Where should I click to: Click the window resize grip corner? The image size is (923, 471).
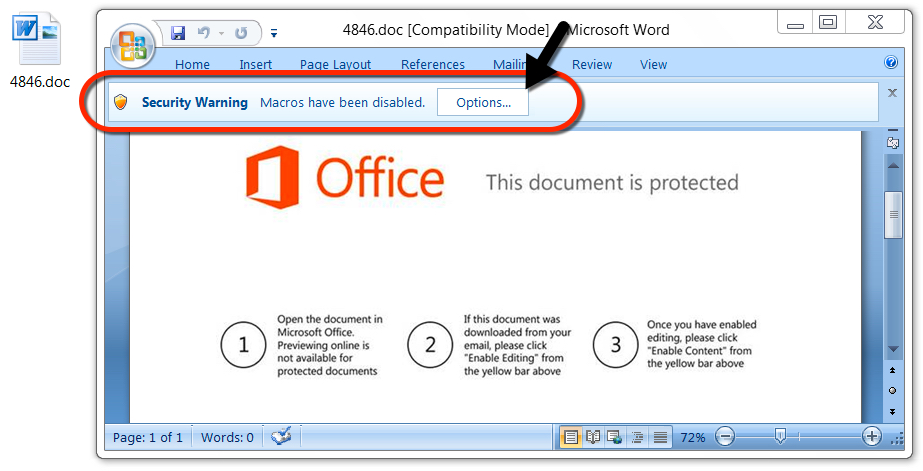pyautogui.click(x=897, y=439)
